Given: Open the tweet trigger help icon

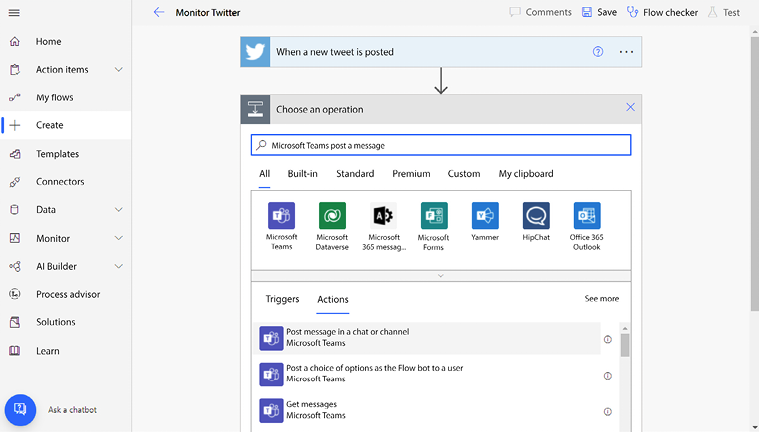Looking at the screenshot, I should [598, 52].
